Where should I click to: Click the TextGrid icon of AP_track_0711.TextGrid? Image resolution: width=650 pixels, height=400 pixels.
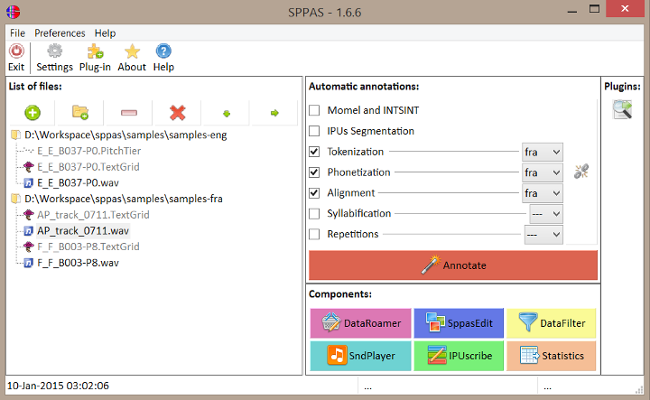[28, 215]
